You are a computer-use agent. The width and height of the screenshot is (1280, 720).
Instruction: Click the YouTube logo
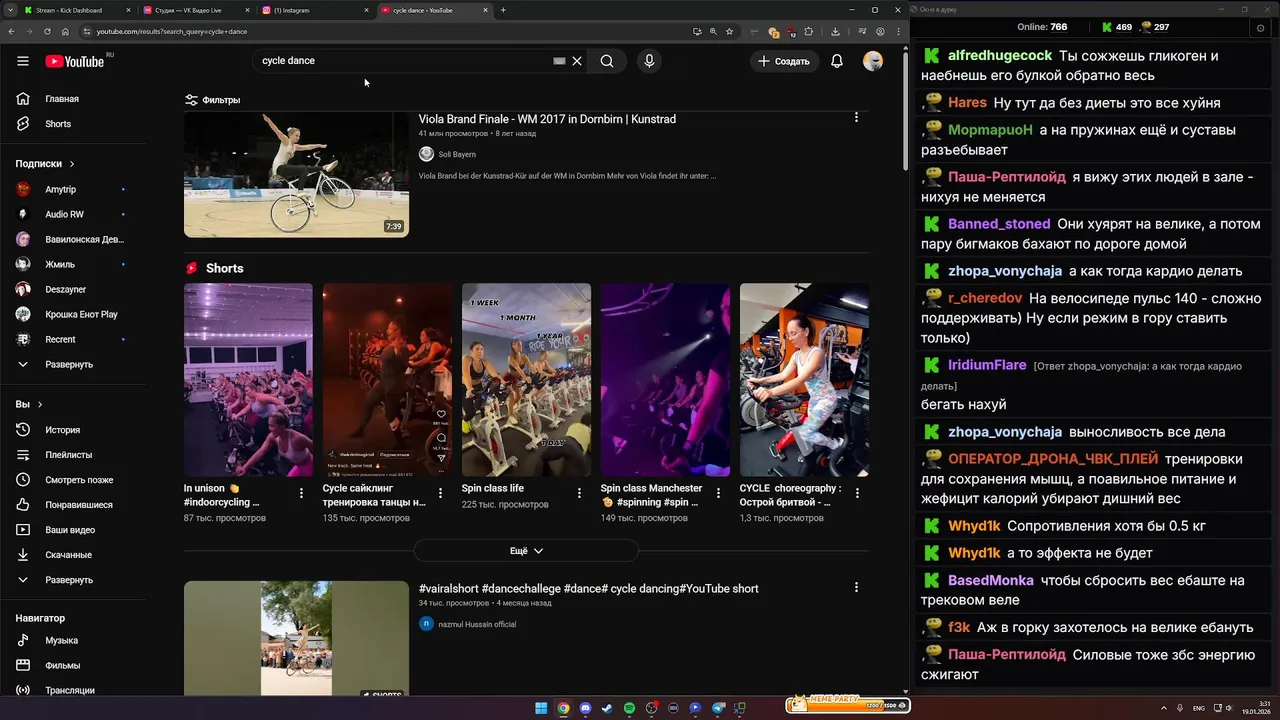click(74, 61)
